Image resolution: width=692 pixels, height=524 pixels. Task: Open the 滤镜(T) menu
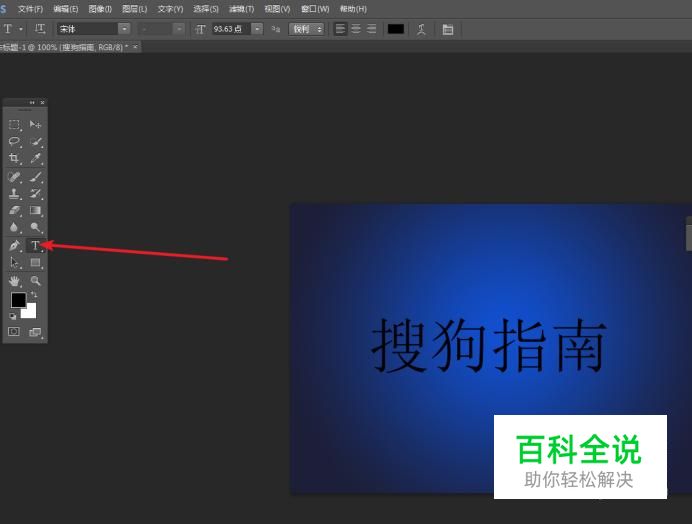point(241,9)
